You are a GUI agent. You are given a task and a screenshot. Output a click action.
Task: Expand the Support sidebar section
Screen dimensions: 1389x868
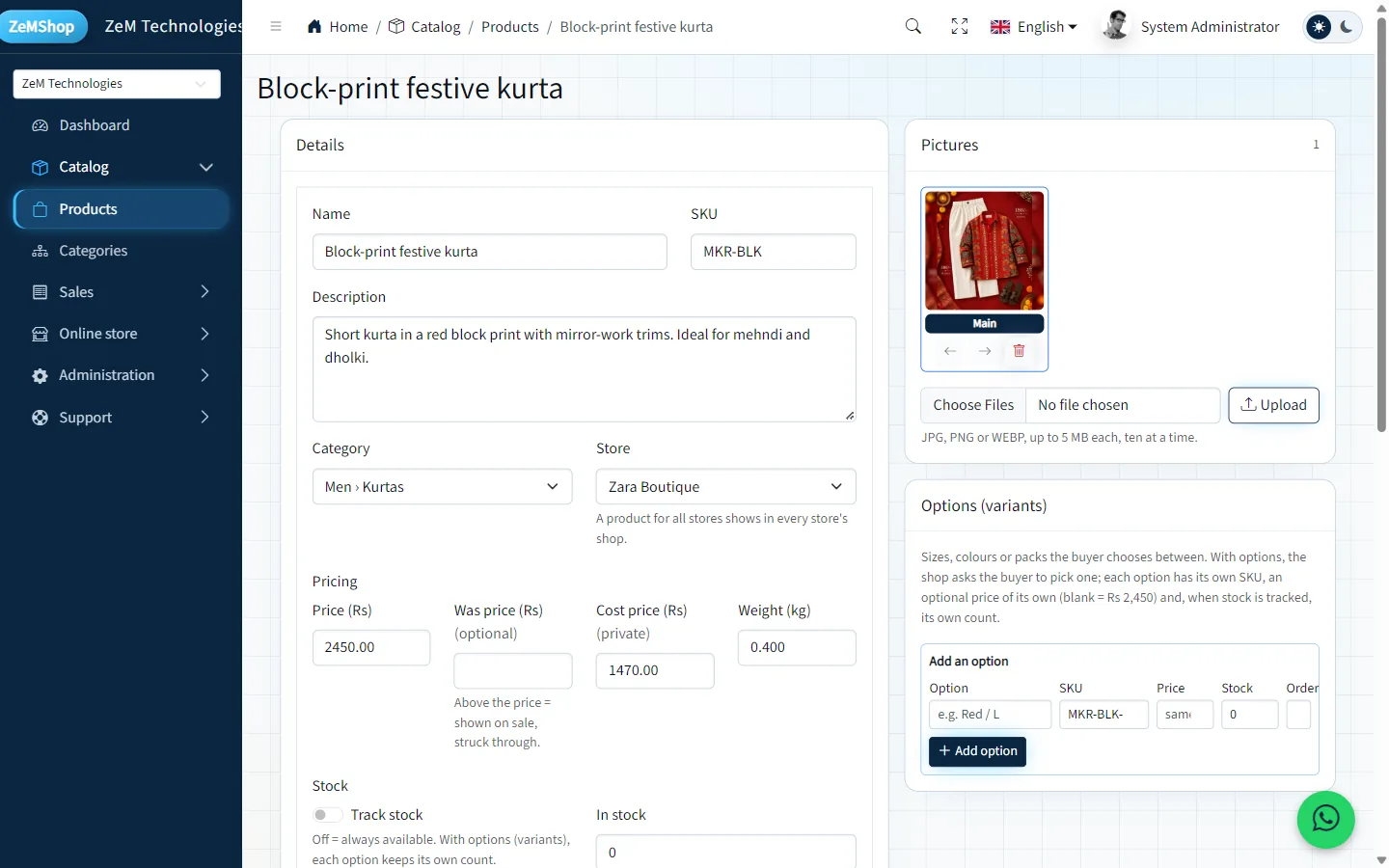tap(122, 418)
